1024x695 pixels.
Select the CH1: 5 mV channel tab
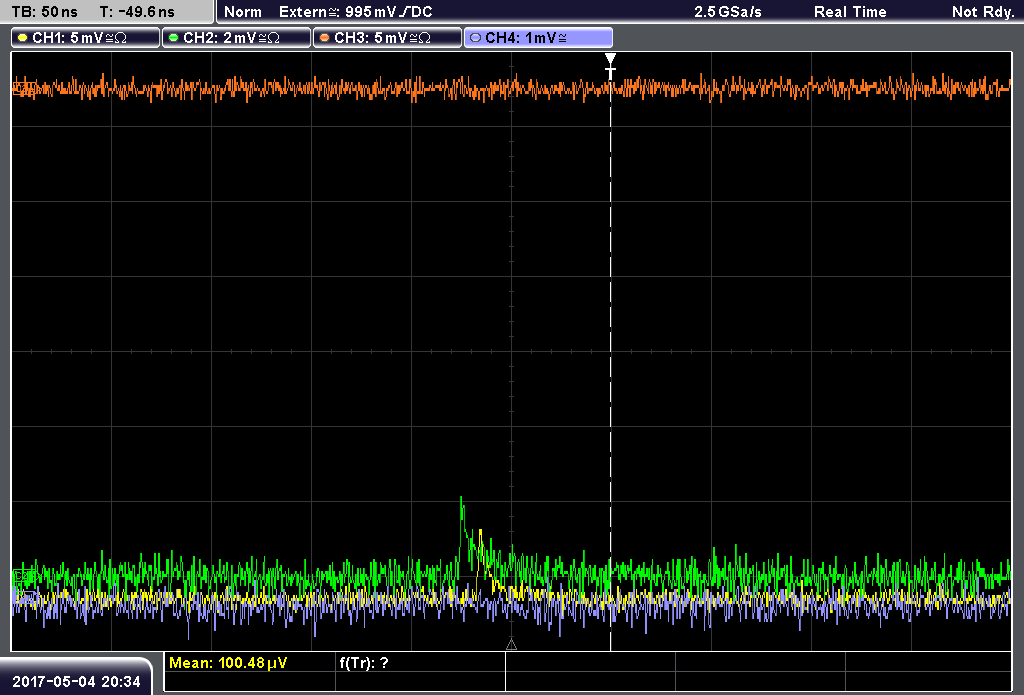point(86,38)
